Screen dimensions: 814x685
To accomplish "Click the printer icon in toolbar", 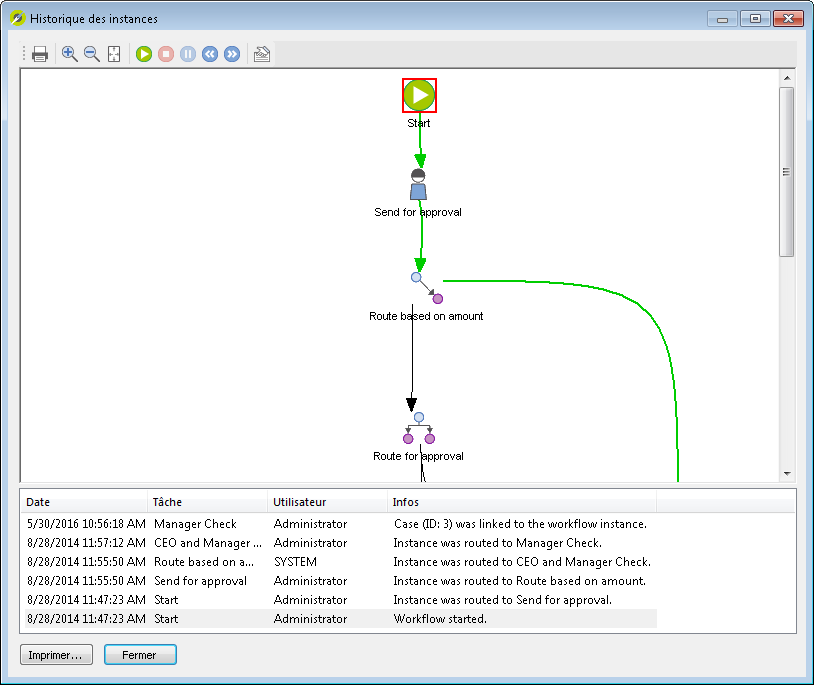I will [x=40, y=54].
